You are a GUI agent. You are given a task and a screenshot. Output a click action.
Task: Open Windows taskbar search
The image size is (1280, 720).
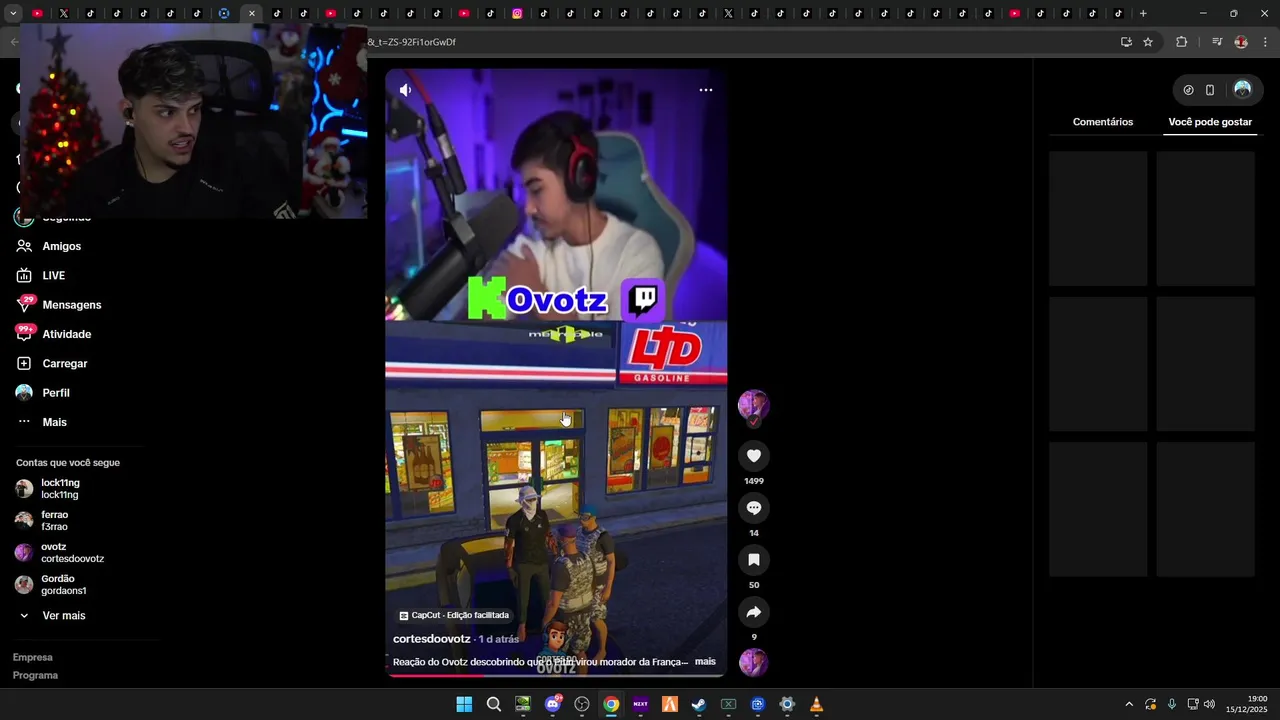494,704
